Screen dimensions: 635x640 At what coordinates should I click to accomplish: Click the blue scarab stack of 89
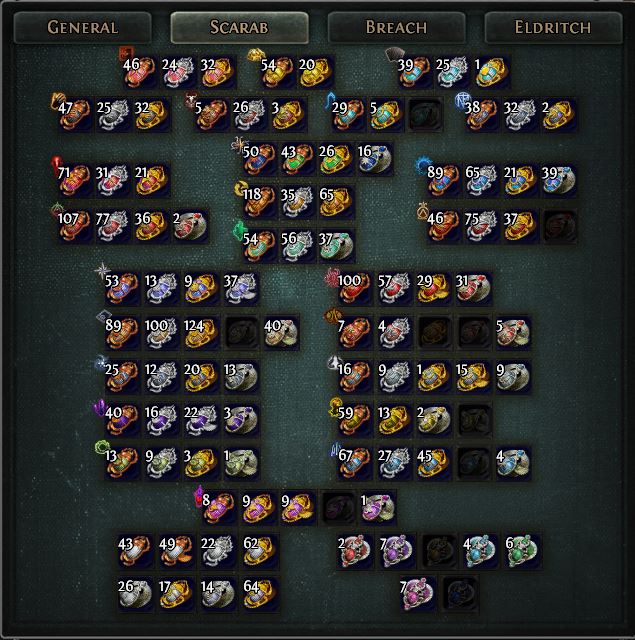(x=444, y=180)
